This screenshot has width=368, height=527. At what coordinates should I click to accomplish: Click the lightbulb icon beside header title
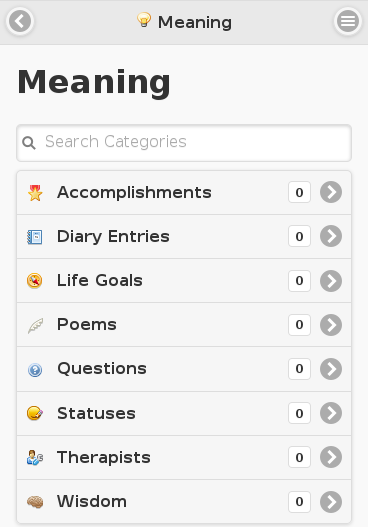coord(144,19)
